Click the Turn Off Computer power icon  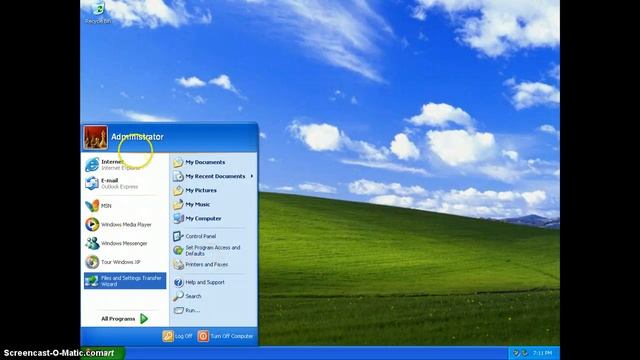(x=203, y=336)
